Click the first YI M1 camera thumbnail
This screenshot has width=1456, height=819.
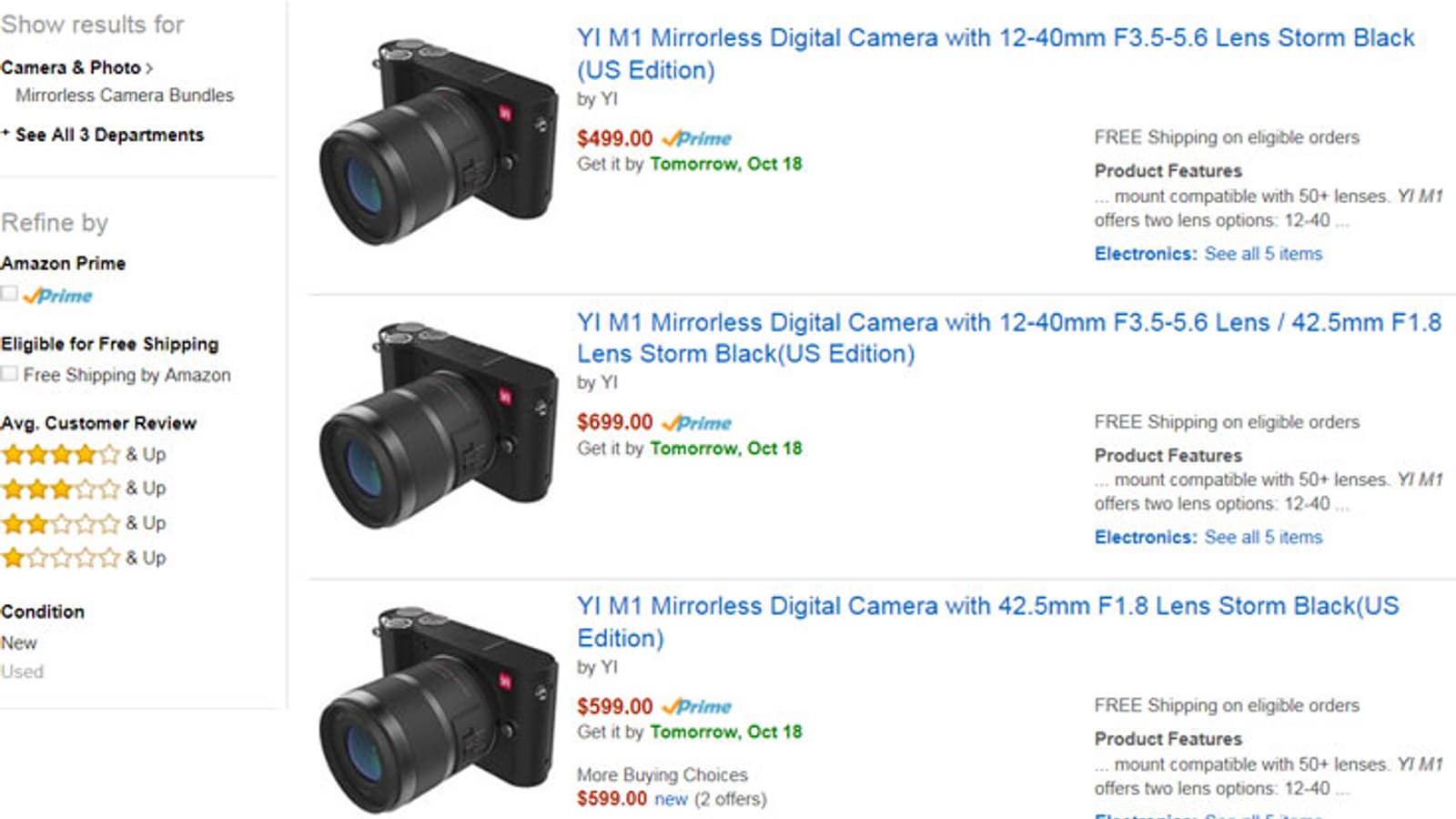(x=438, y=141)
